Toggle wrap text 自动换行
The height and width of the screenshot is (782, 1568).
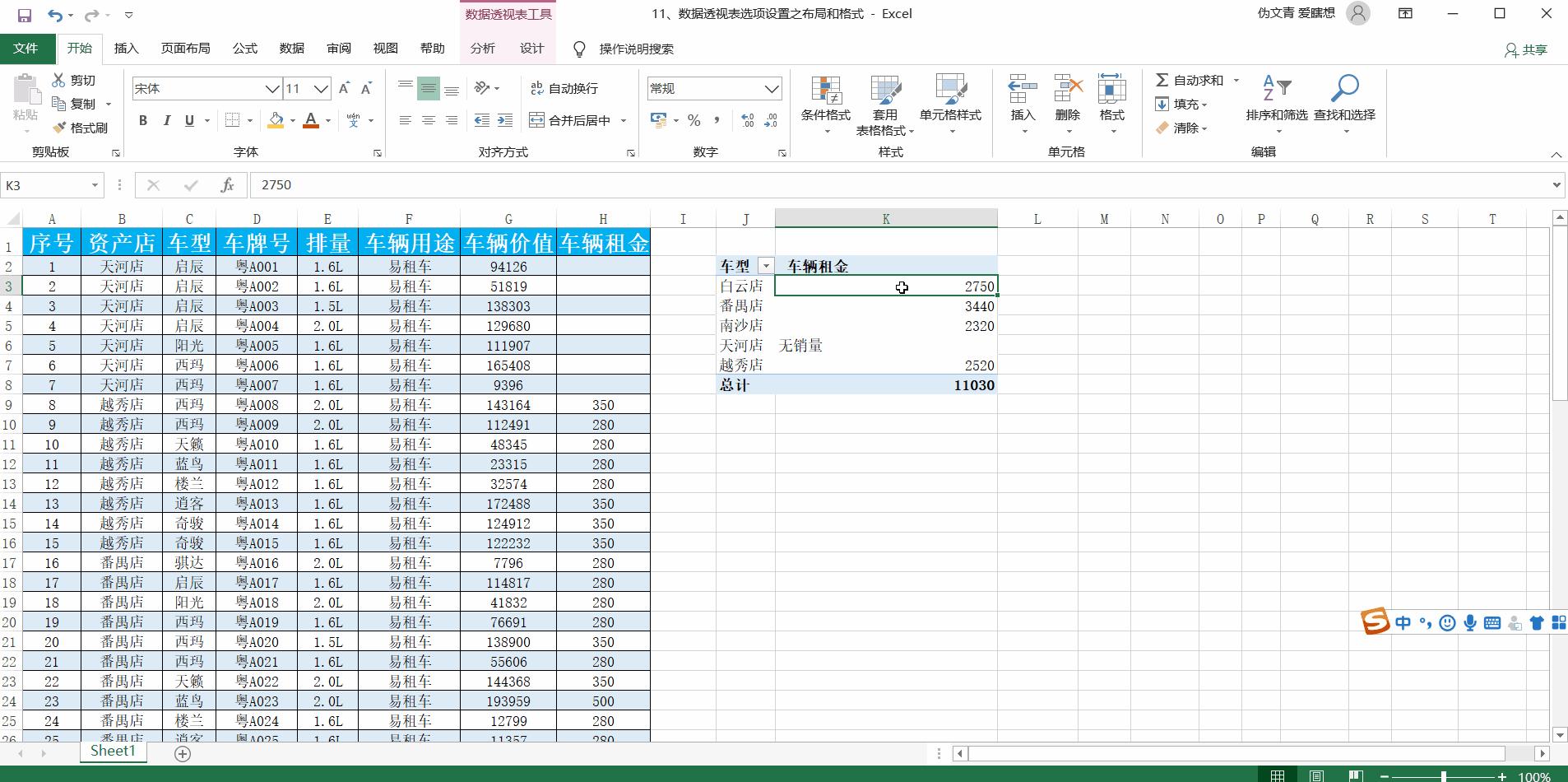pos(565,88)
